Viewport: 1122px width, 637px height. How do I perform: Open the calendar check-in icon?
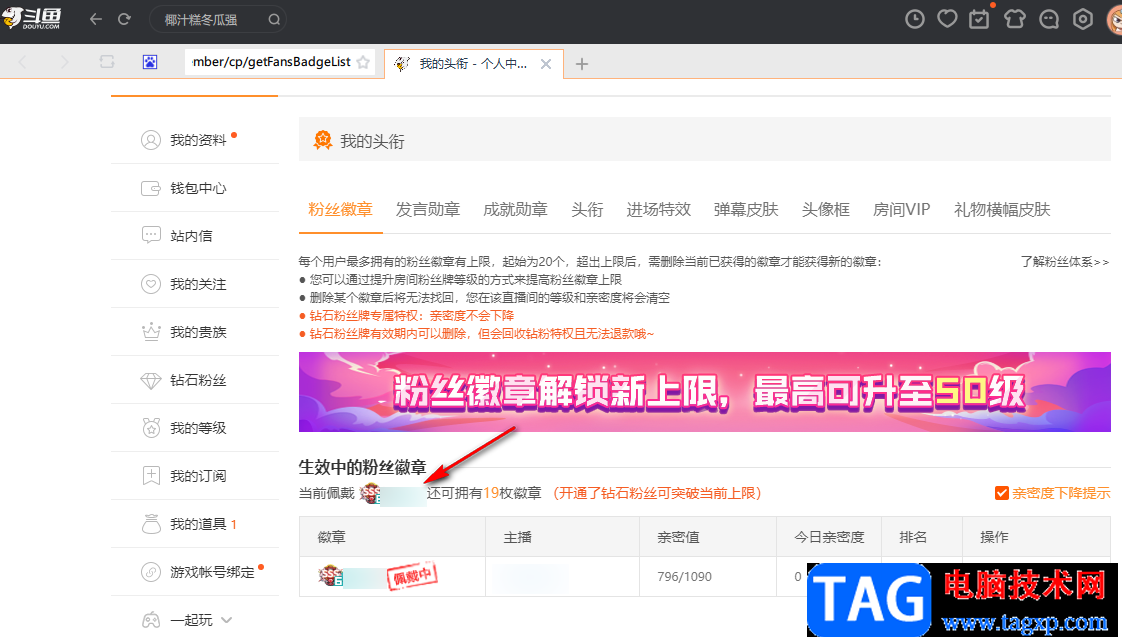980,19
